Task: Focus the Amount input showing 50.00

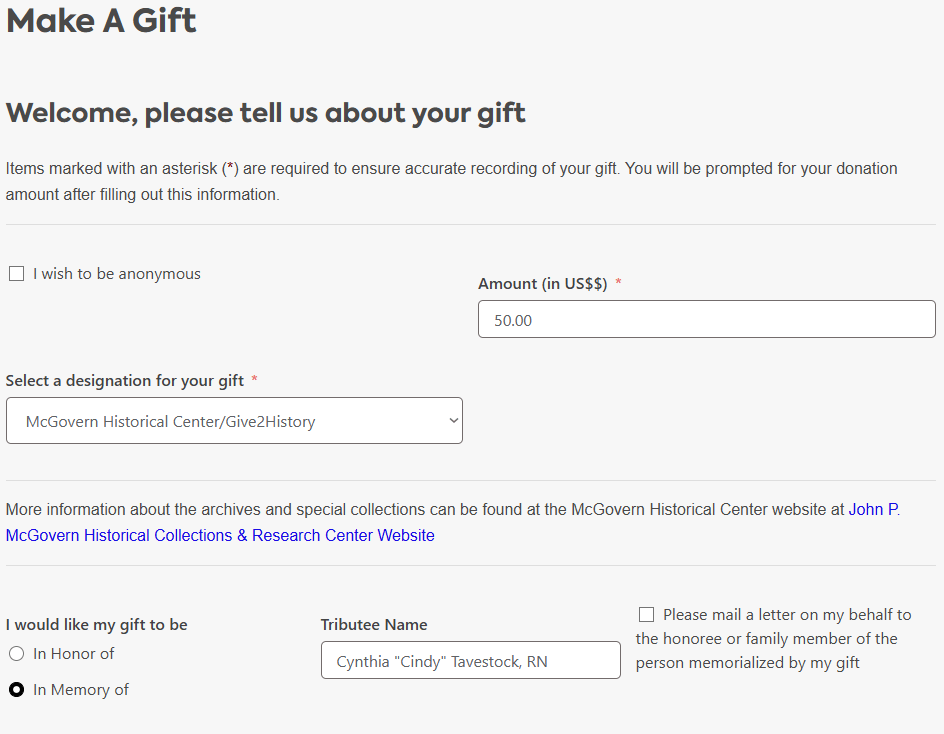Action: click(x=706, y=320)
